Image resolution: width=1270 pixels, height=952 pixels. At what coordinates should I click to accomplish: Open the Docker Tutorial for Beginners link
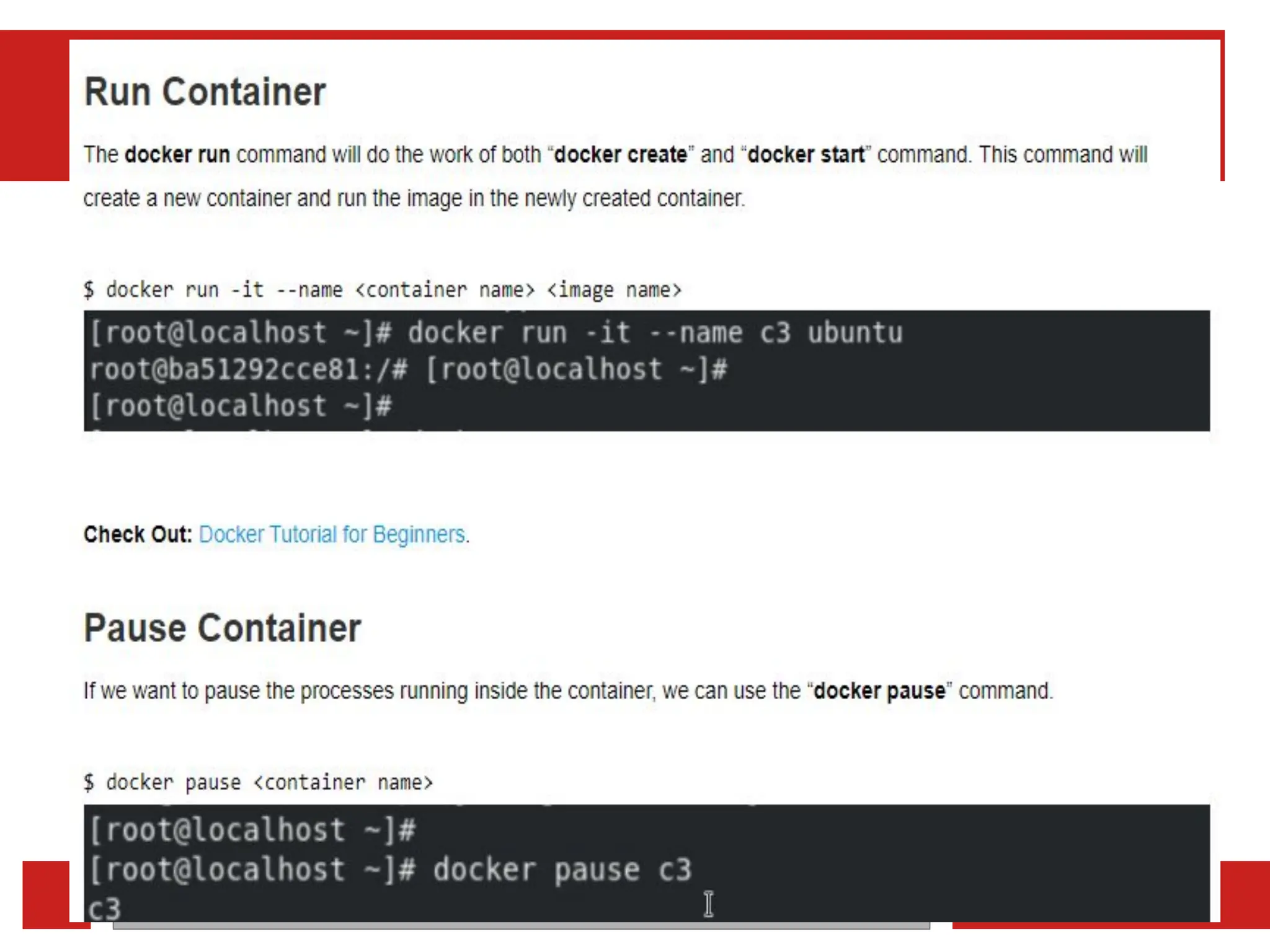coord(332,534)
